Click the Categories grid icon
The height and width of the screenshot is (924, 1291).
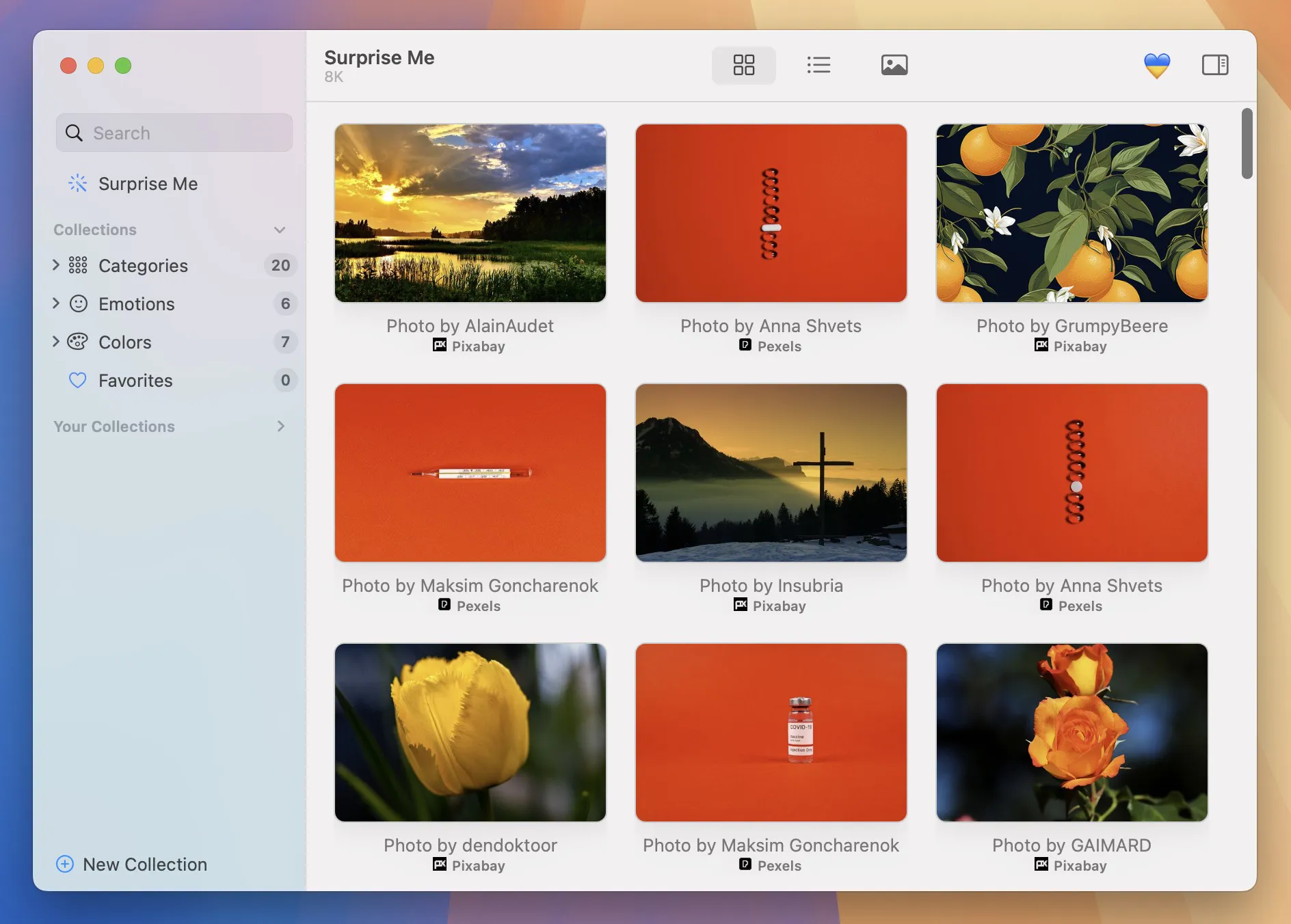(x=78, y=265)
